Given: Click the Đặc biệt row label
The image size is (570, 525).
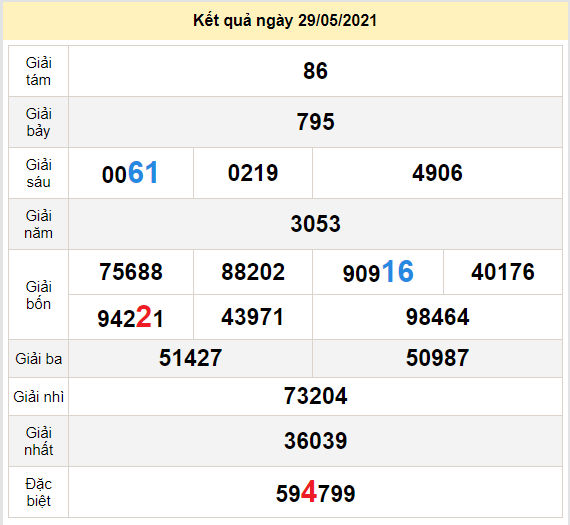Looking at the screenshot, I should (x=39, y=493).
